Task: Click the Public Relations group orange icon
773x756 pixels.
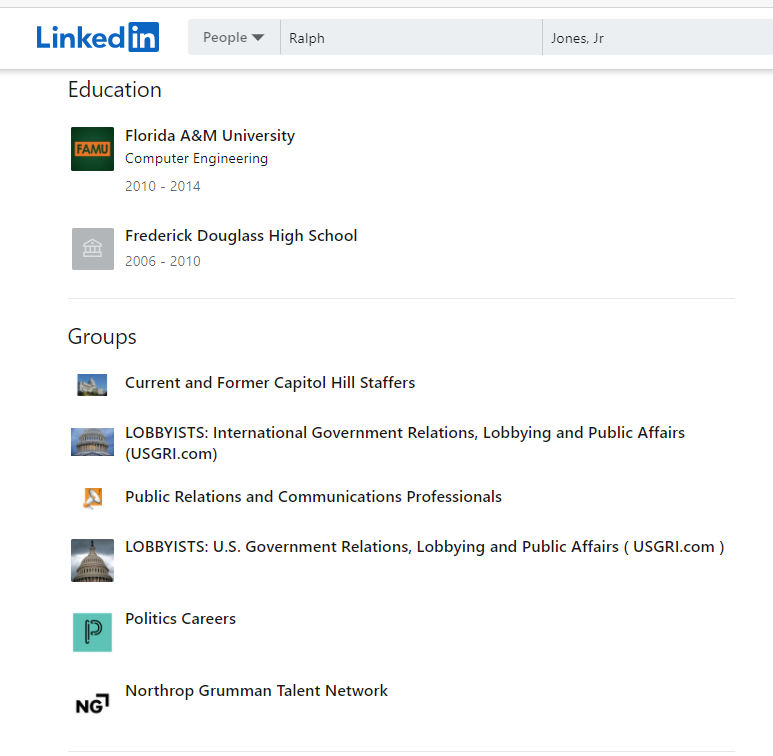Action: (93, 498)
